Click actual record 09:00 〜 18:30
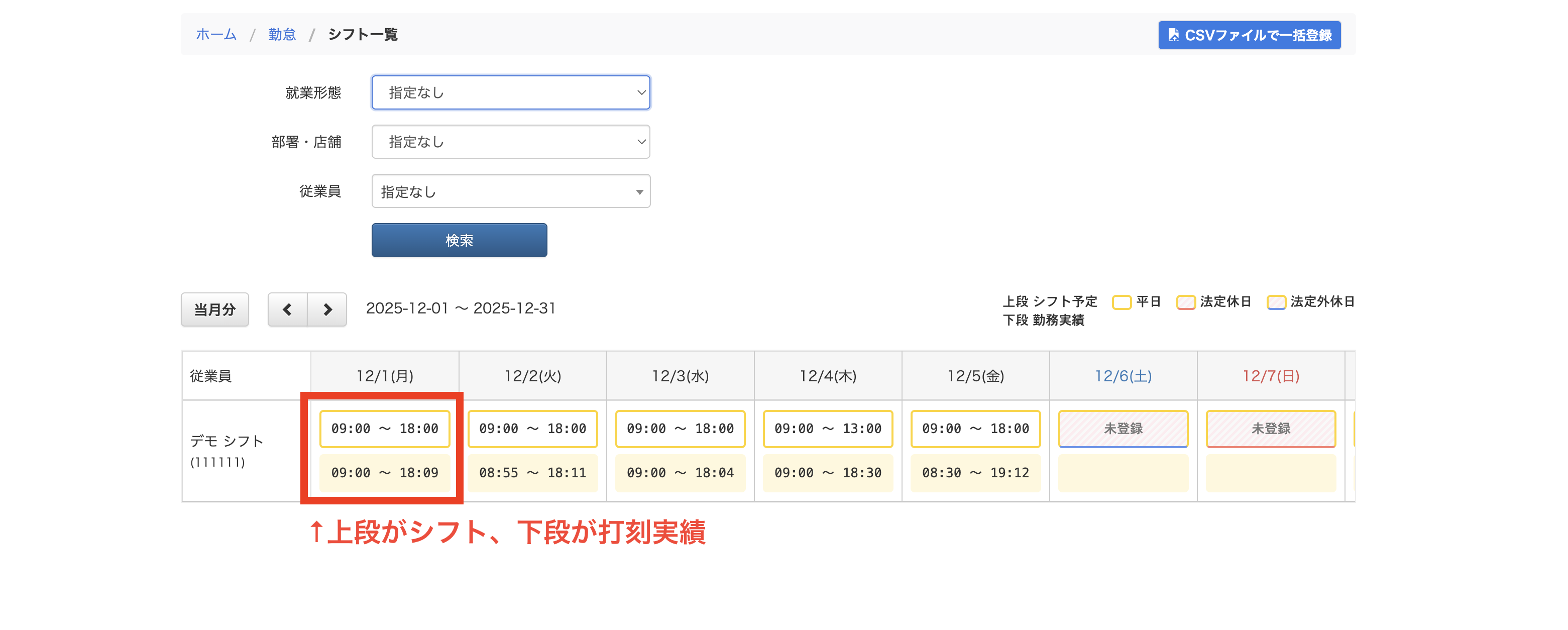Viewport: 1568px width, 630px height. [x=828, y=473]
